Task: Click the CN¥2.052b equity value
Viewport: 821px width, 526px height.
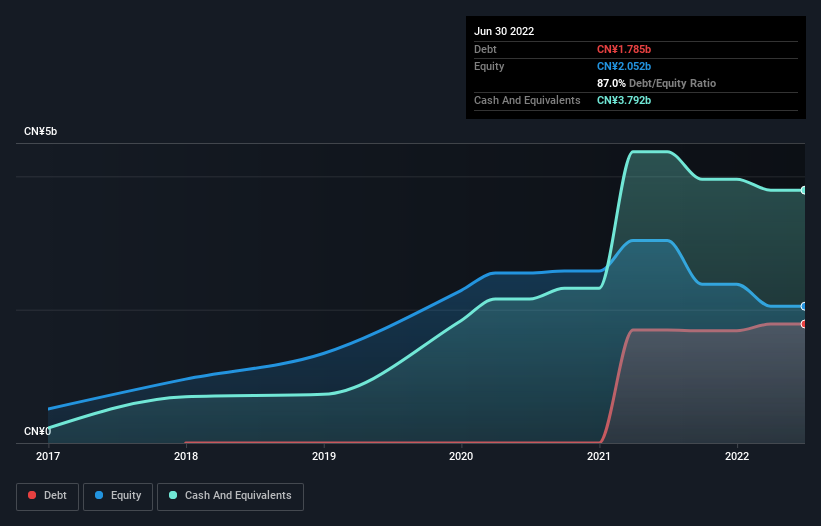Action: [624, 66]
